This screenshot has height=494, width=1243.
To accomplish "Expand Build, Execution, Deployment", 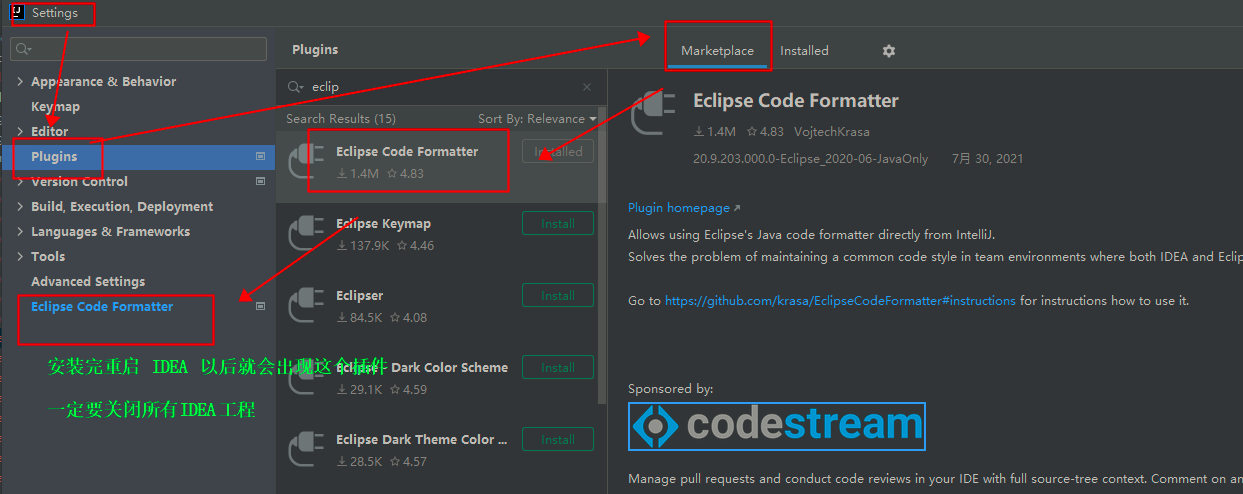I will click(x=20, y=206).
